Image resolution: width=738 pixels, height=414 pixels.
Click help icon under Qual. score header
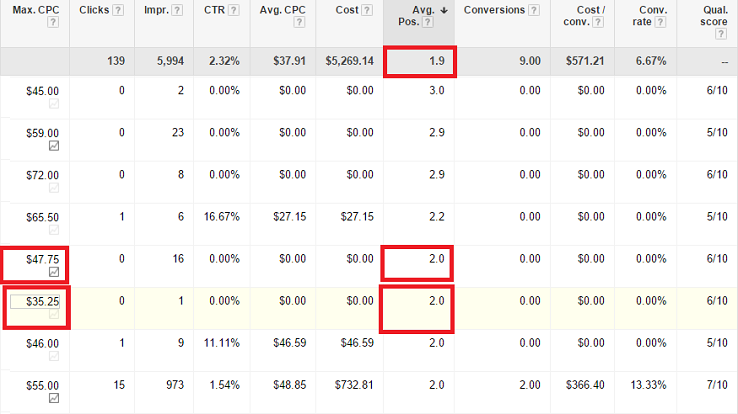[x=721, y=33]
